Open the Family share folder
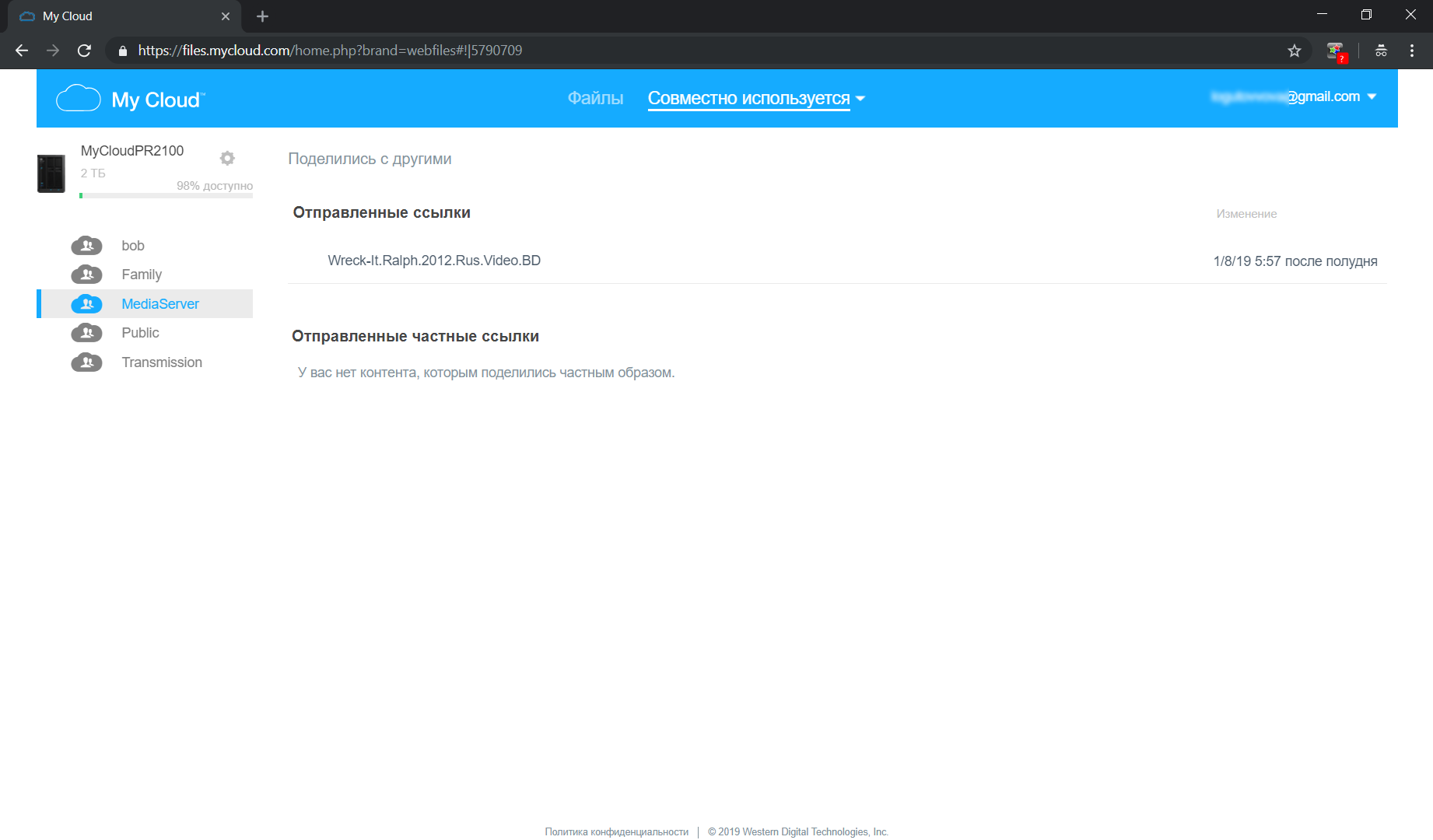This screenshot has height=840, width=1433. tap(142, 275)
